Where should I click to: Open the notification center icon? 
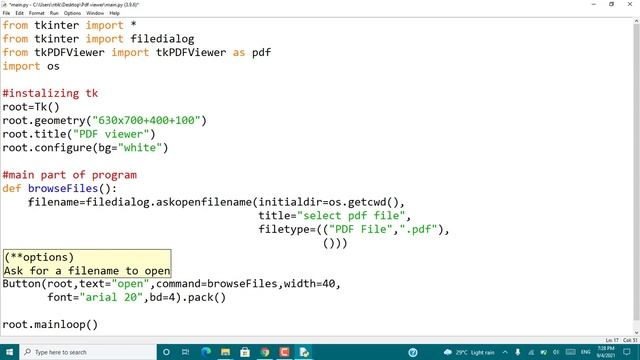(x=627, y=352)
